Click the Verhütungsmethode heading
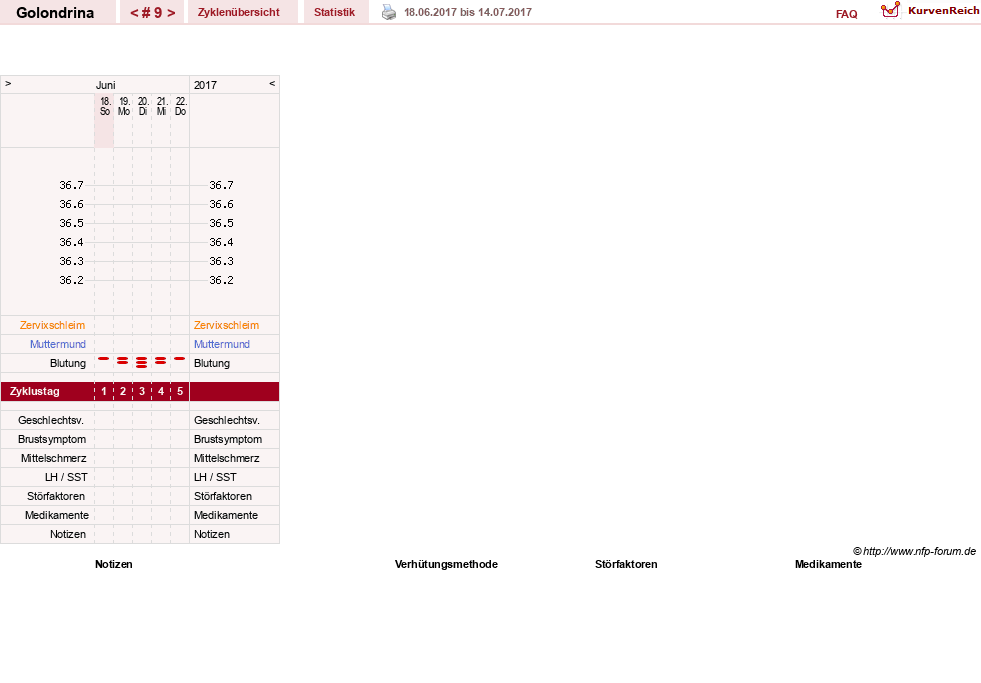 point(446,564)
